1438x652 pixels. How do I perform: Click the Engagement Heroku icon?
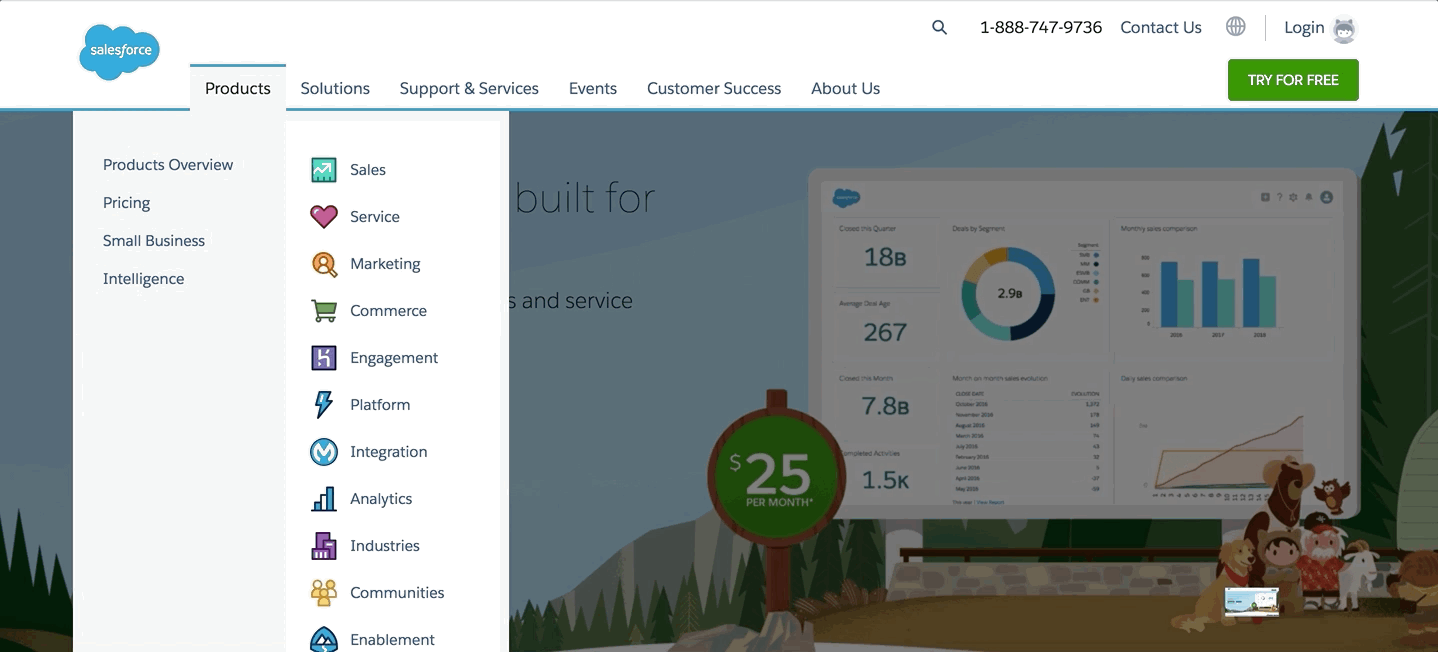coord(324,358)
